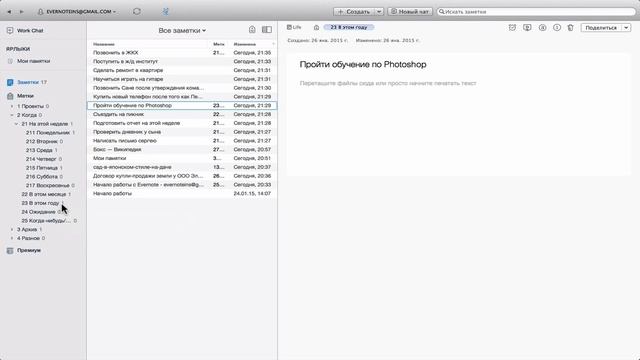This screenshot has width=640, height=360.
Task: Click the 23 В этом году tag pill
Action: coord(349,27)
